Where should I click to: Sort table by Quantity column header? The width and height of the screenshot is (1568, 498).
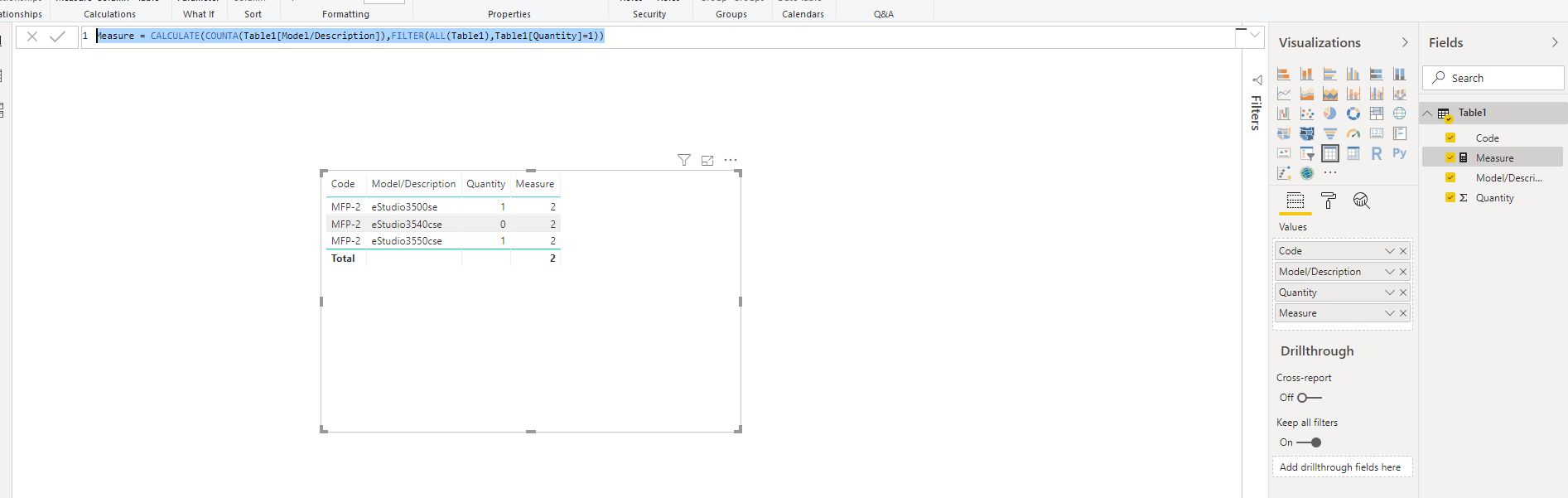[x=485, y=184]
